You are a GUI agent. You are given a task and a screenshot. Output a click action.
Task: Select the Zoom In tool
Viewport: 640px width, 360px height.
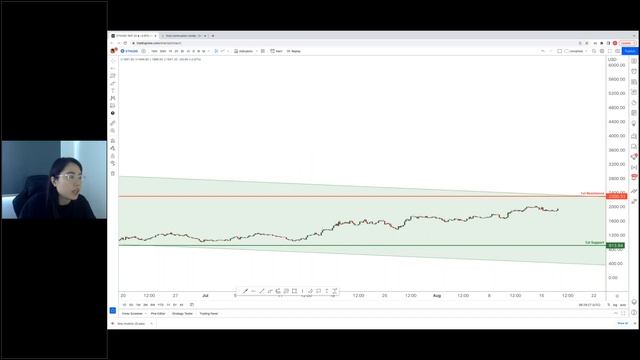113,131
